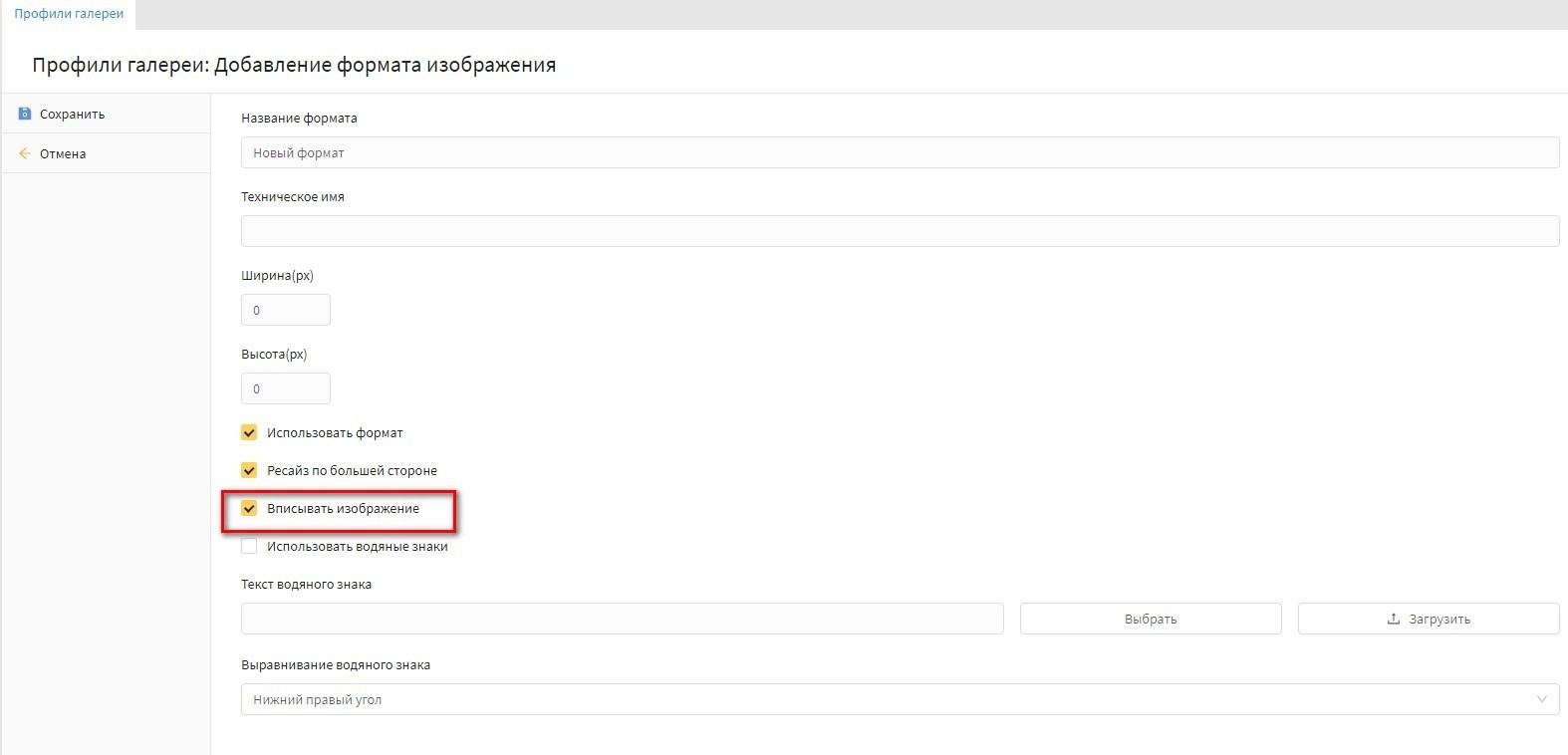This screenshot has width=1568, height=755.
Task: Click the upload icon on Загрузить button
Action: tap(1393, 619)
